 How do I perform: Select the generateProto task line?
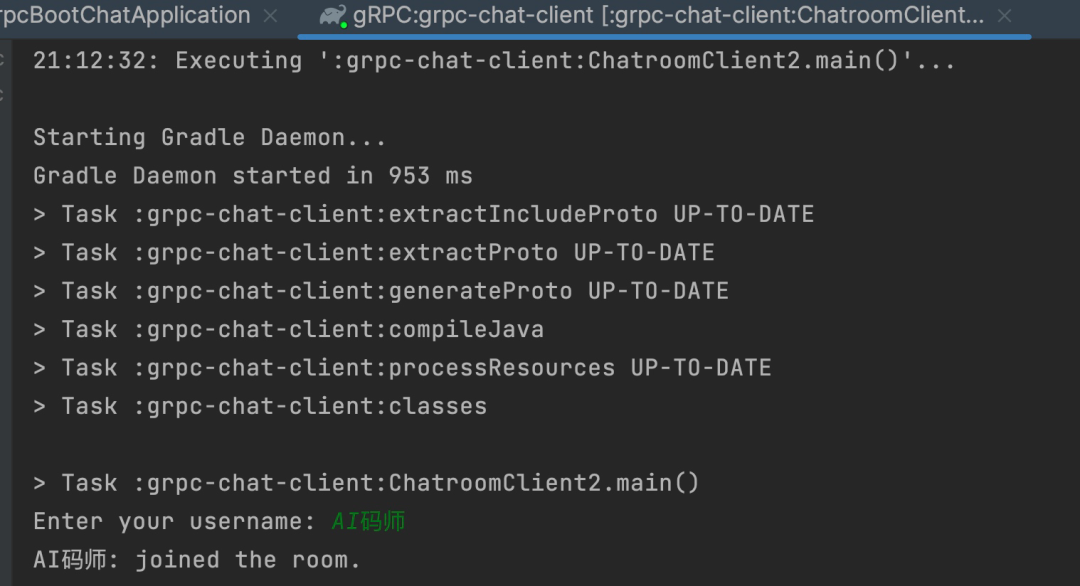click(381, 291)
